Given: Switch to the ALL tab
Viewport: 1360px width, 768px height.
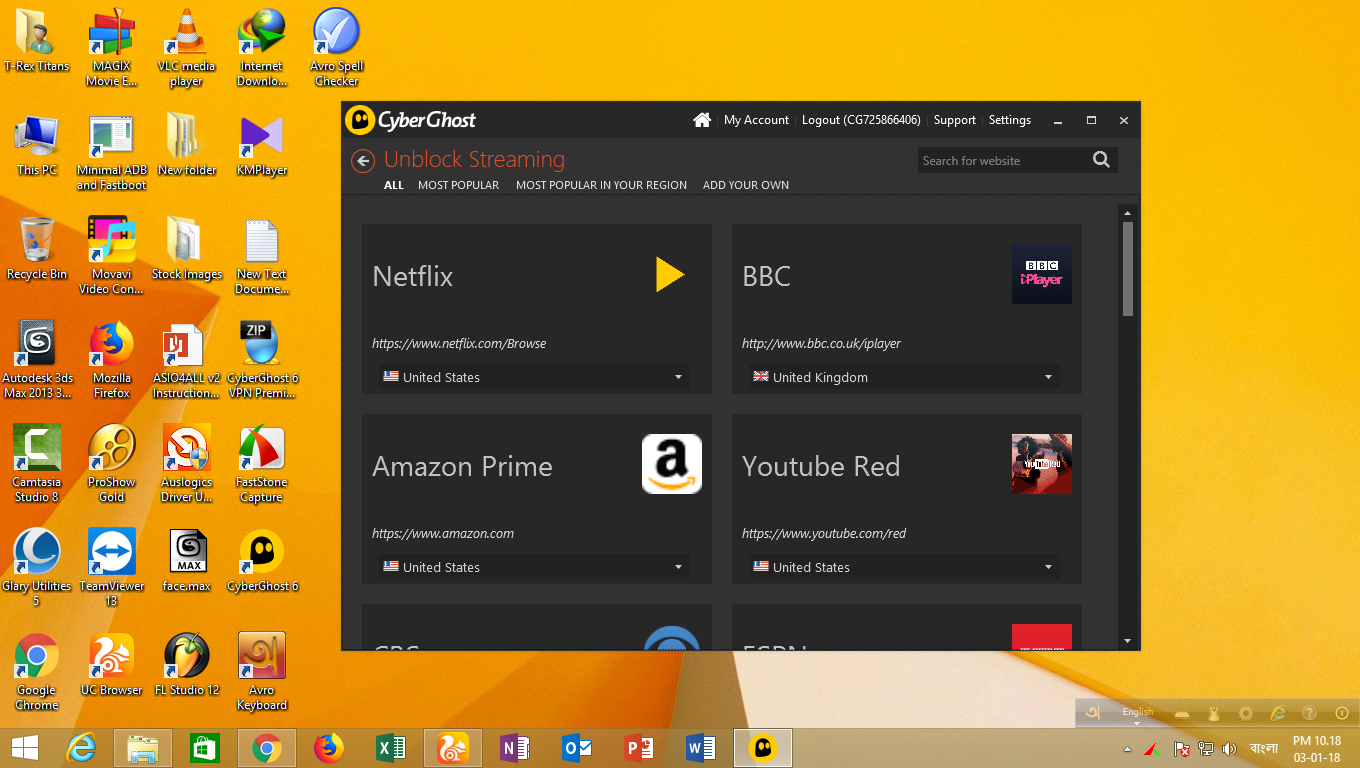Looking at the screenshot, I should tap(394, 185).
